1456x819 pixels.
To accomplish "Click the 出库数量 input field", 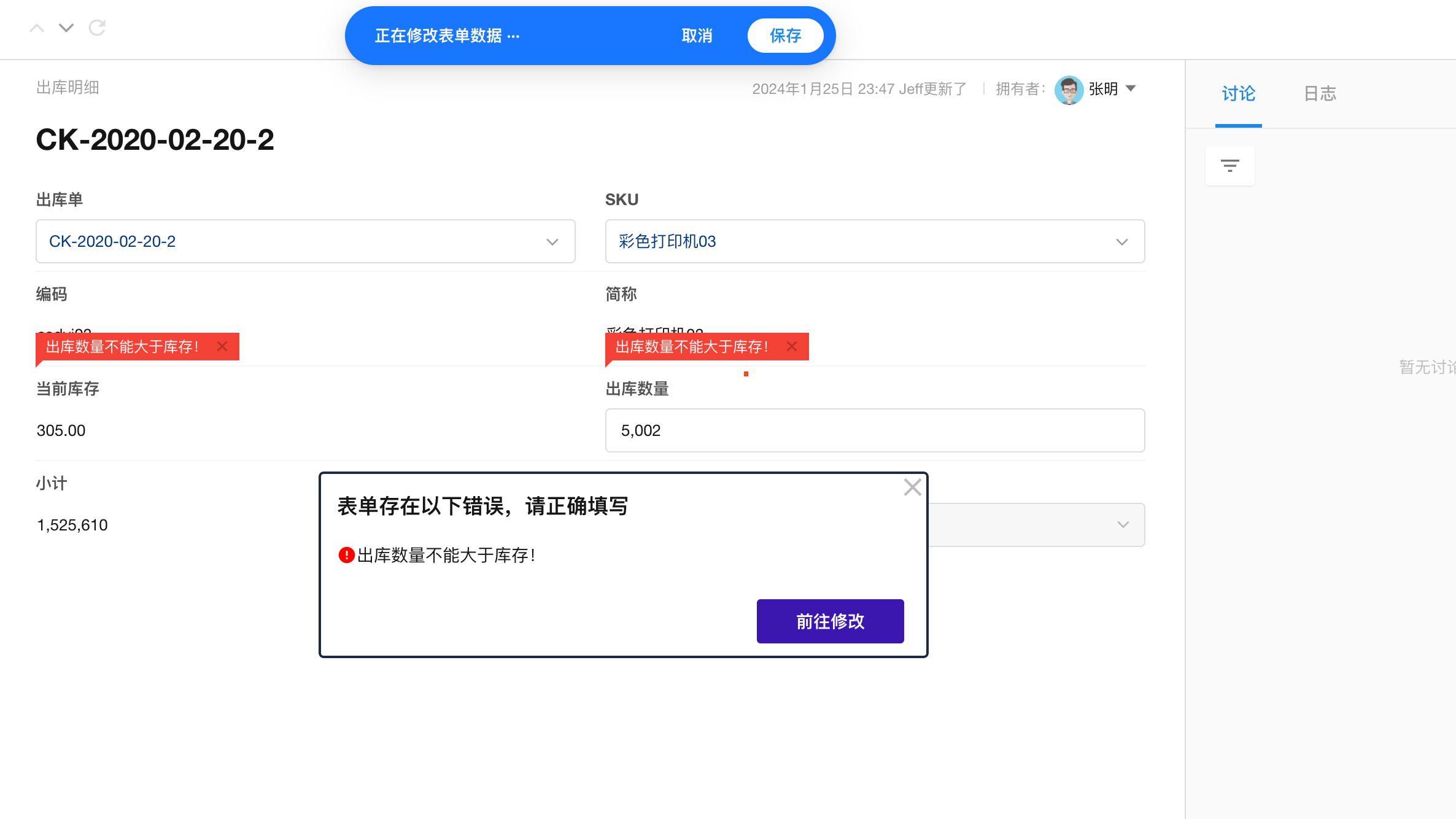I will pos(874,430).
